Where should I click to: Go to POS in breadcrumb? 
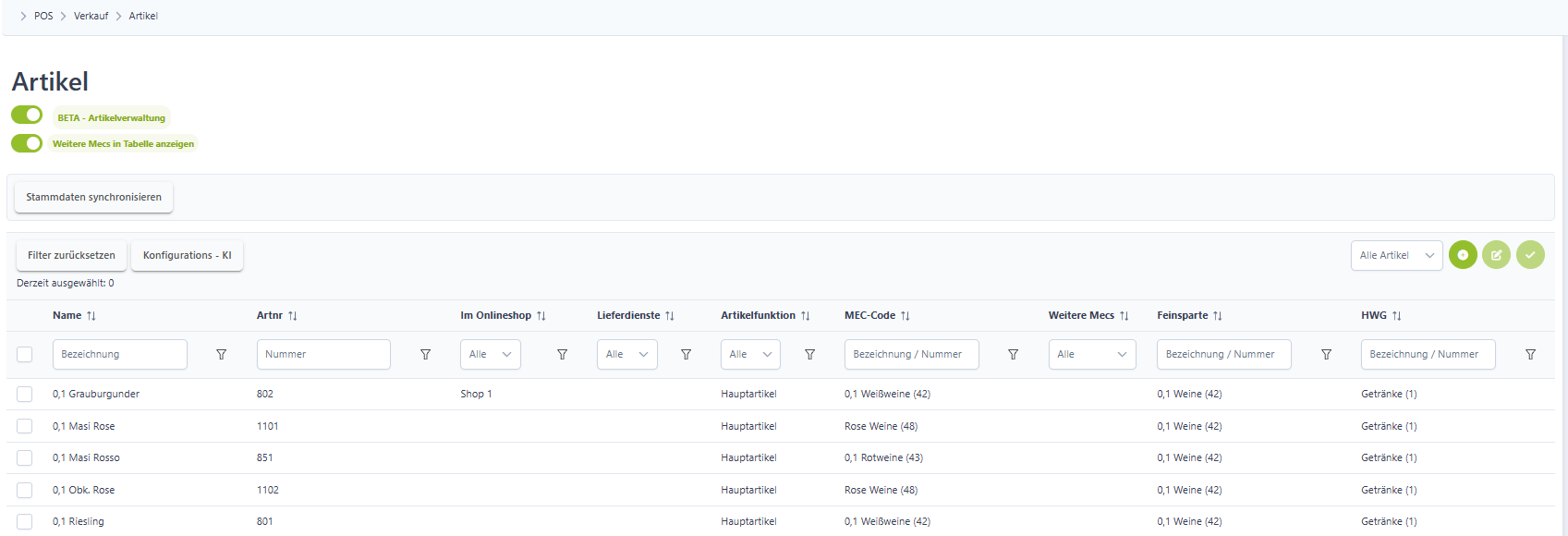click(x=43, y=16)
